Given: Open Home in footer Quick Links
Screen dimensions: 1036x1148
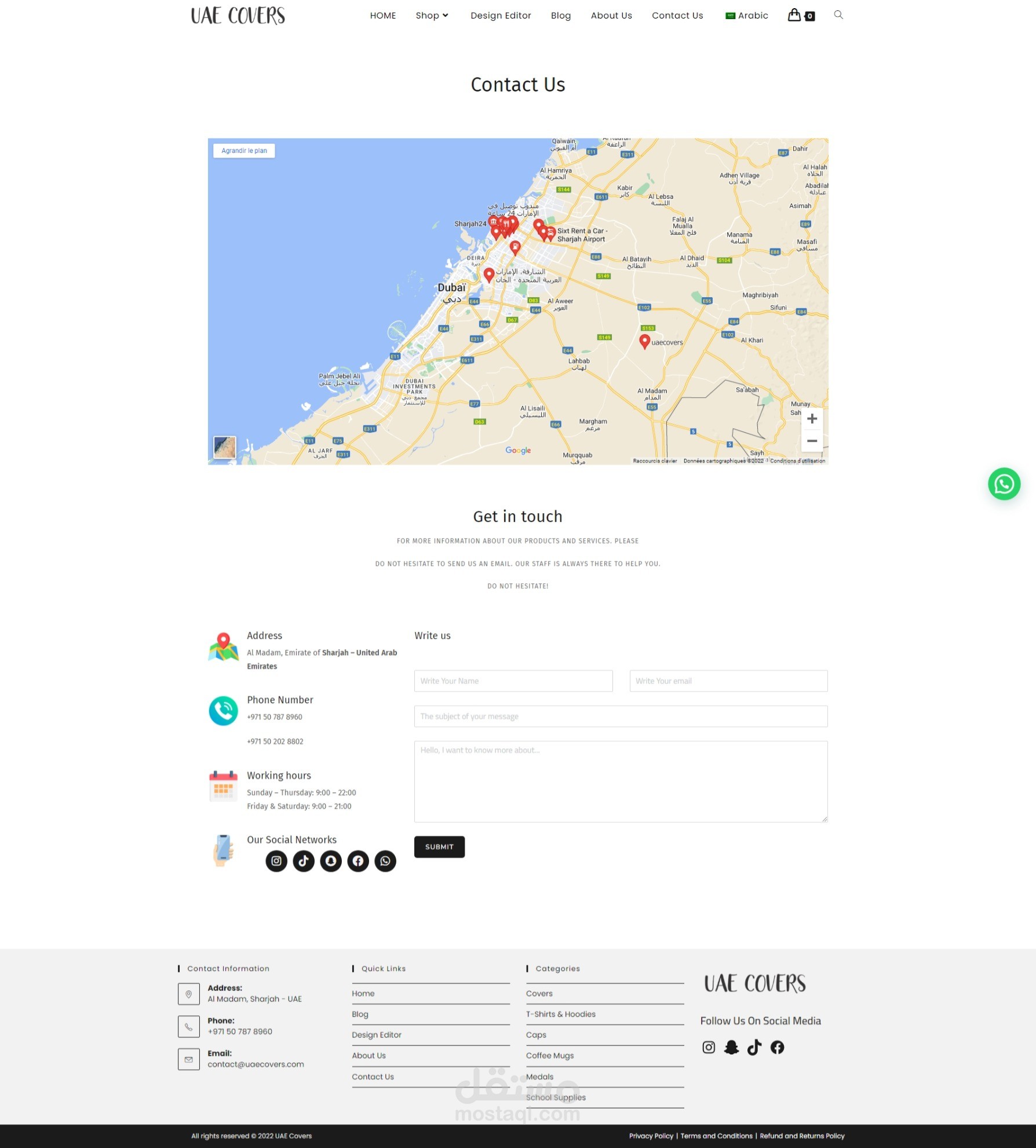Looking at the screenshot, I should pyautogui.click(x=363, y=993).
